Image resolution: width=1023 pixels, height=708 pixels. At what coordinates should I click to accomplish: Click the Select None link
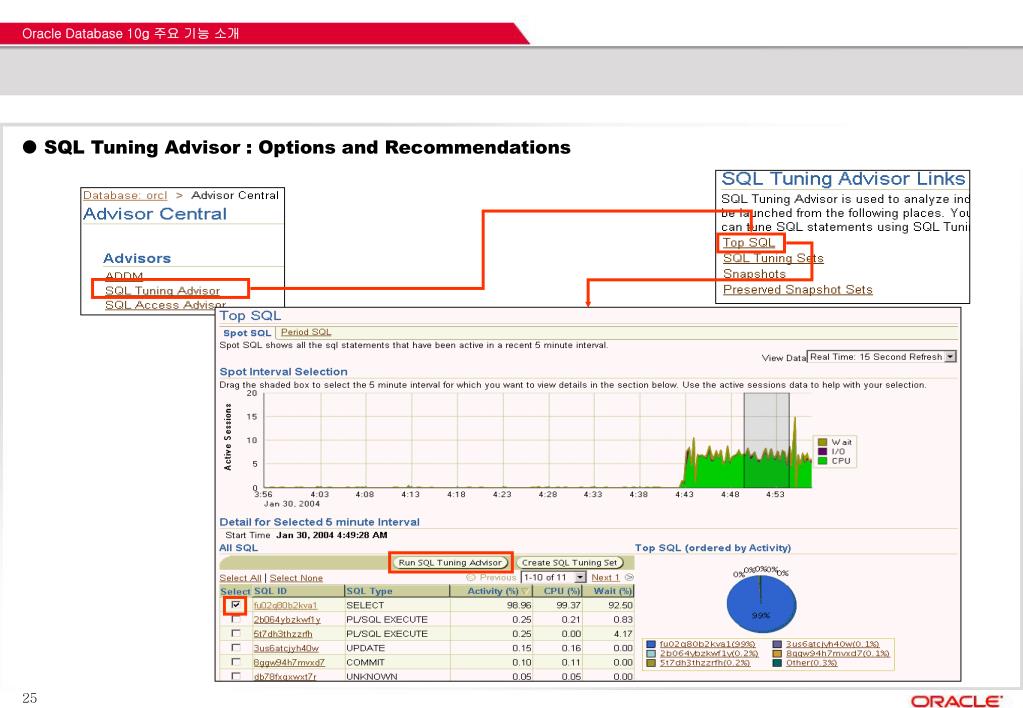(296, 578)
